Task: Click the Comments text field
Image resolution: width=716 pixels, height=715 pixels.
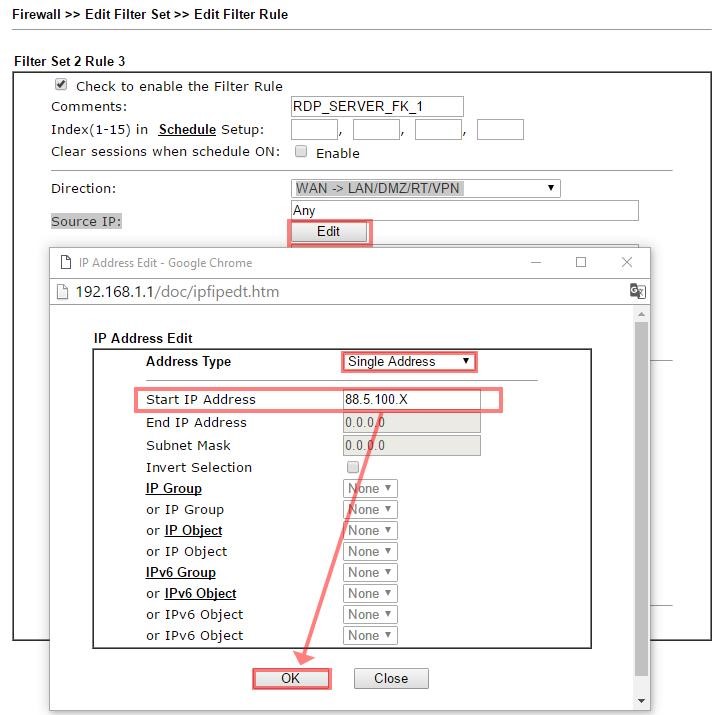Action: click(x=377, y=106)
